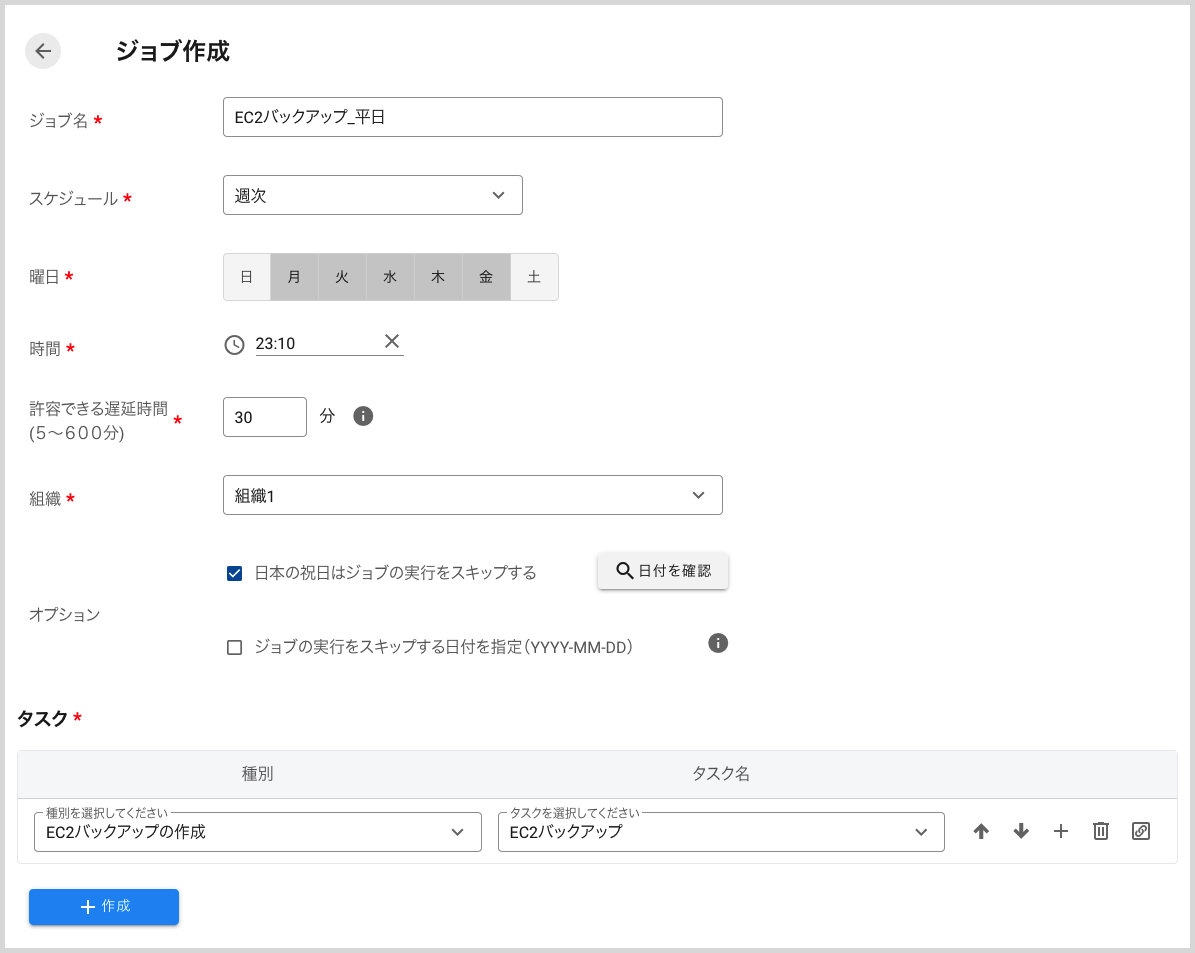The width and height of the screenshot is (1195, 953).
Task: Clear the time field using the X icon
Action: (392, 341)
